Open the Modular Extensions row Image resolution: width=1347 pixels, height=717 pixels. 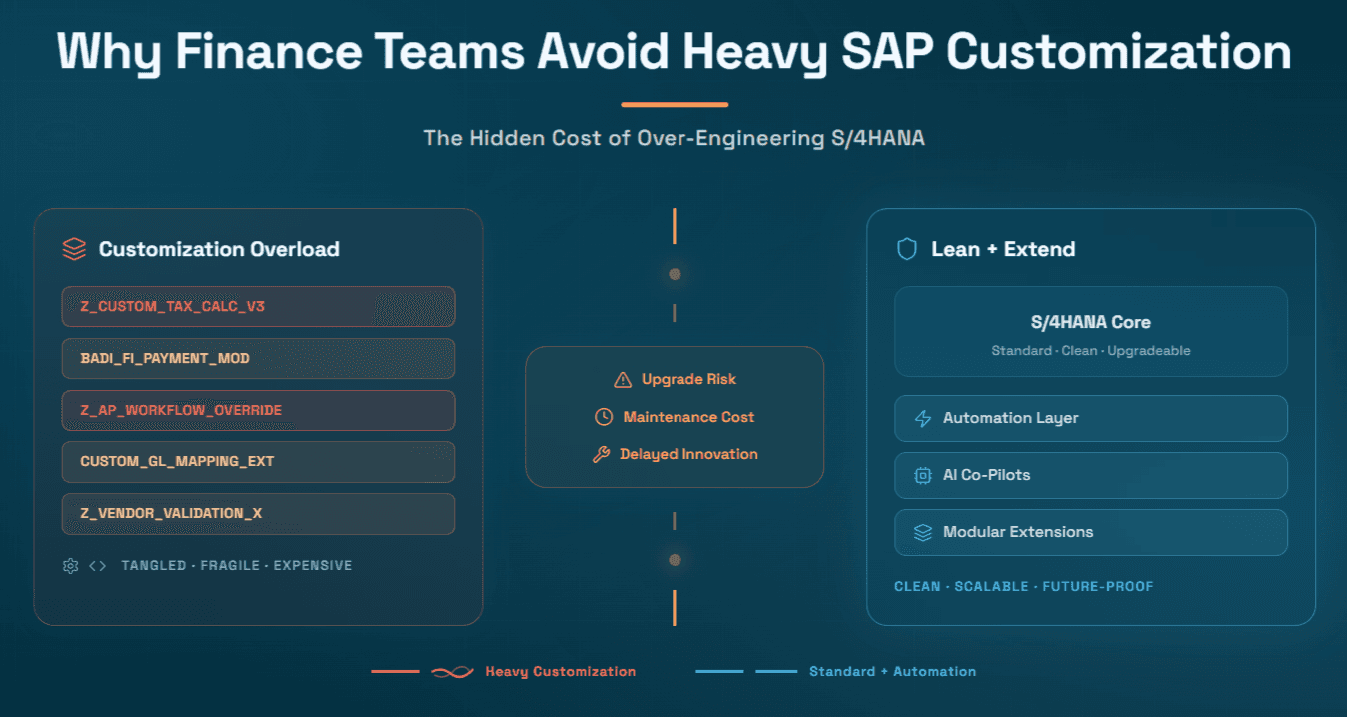(x=1091, y=532)
